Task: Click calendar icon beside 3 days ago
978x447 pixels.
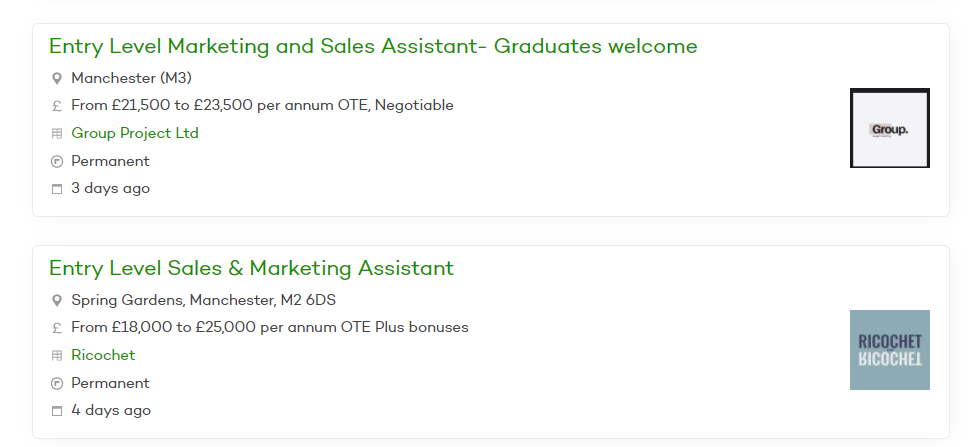Action: point(57,189)
